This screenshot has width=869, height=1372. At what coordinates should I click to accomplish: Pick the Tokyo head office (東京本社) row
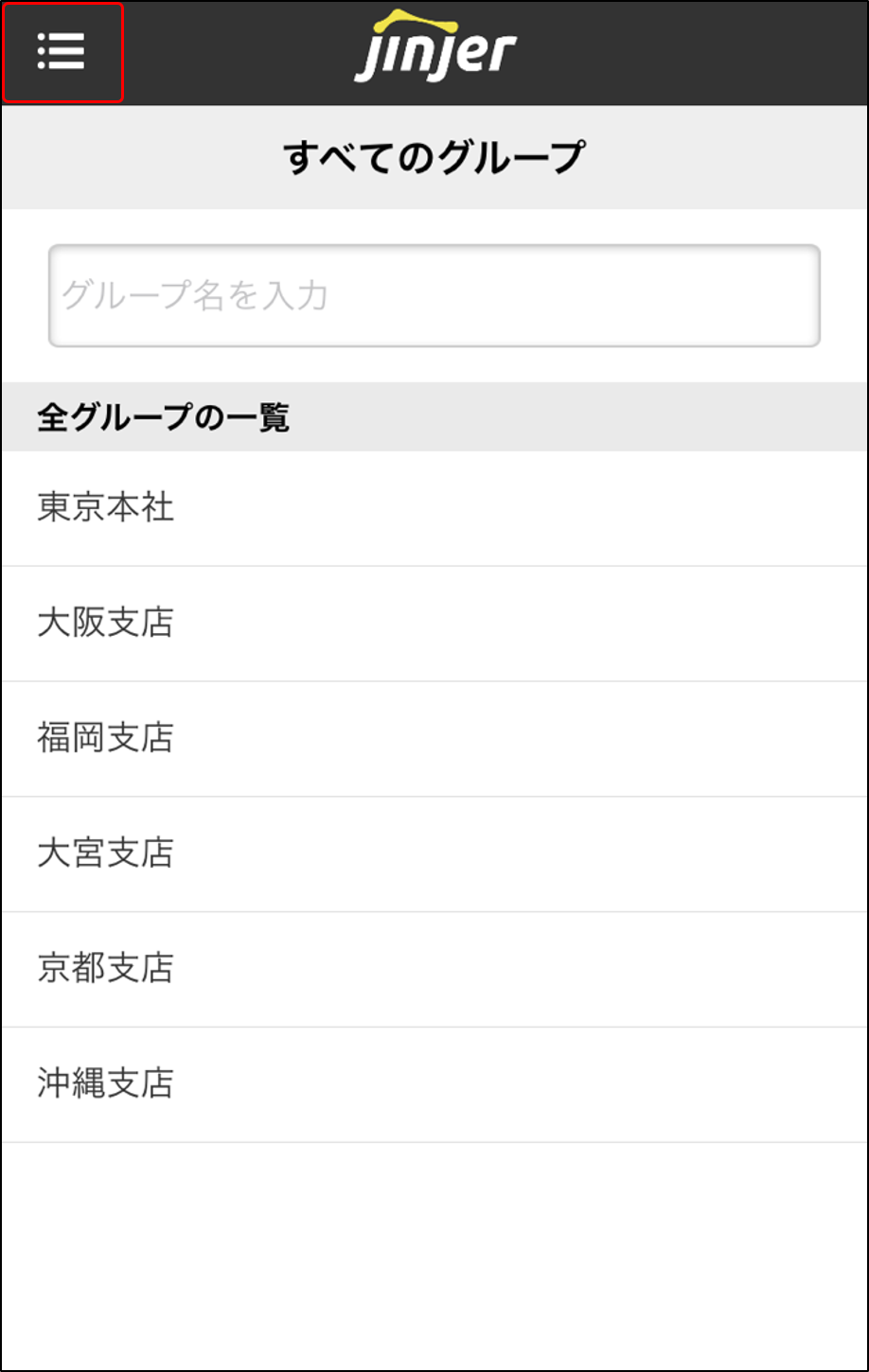(434, 508)
